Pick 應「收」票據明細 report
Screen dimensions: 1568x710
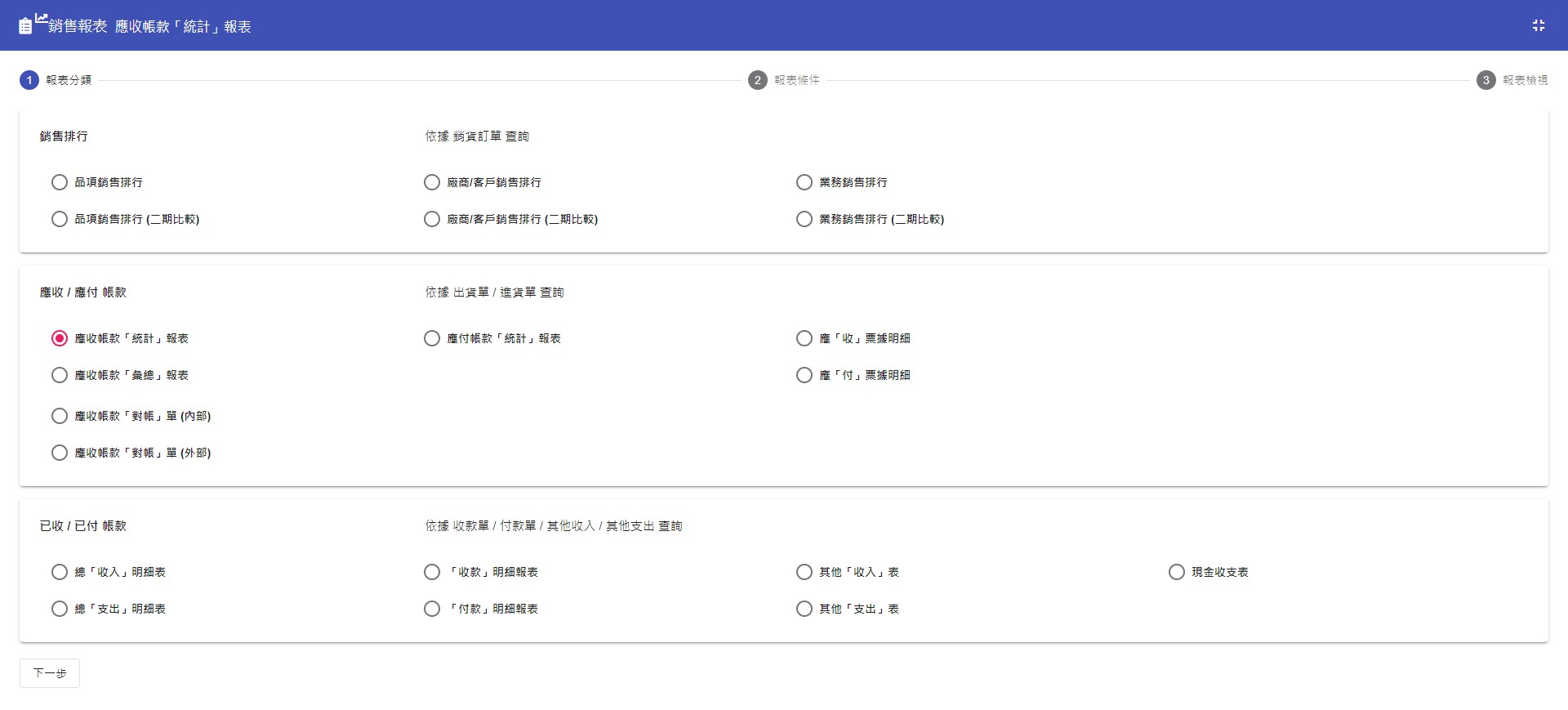pos(804,338)
